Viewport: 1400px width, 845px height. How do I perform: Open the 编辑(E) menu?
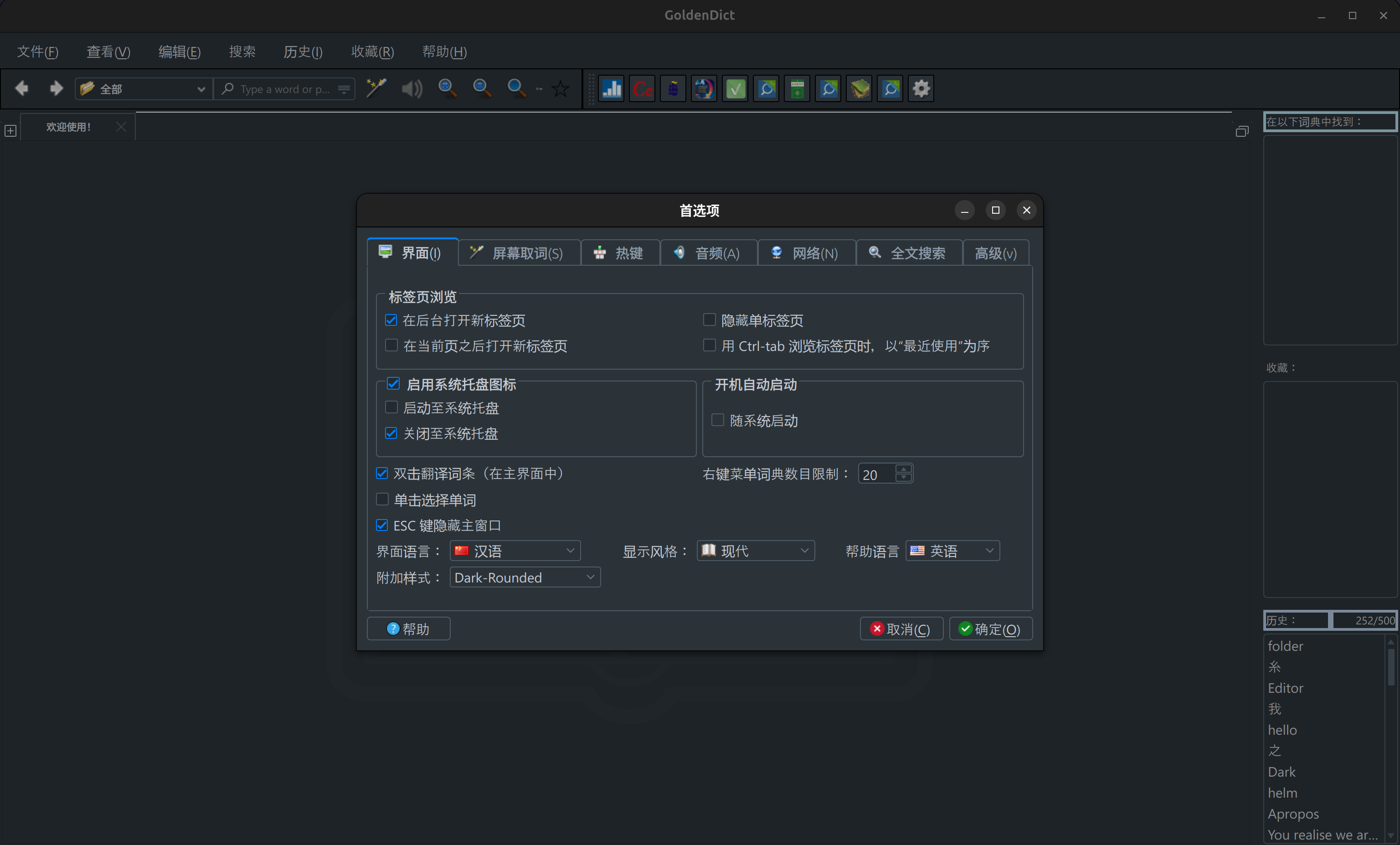click(x=179, y=52)
